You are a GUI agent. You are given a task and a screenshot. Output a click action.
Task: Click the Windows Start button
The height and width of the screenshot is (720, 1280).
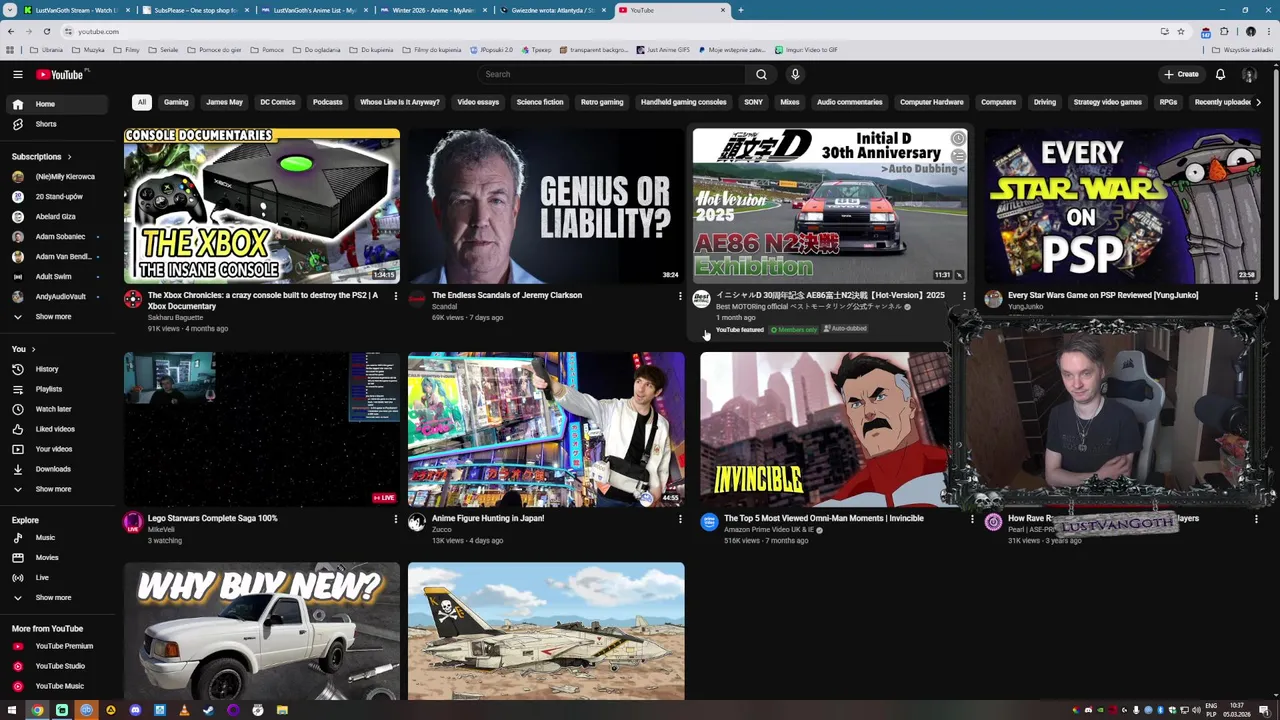tap(12, 710)
